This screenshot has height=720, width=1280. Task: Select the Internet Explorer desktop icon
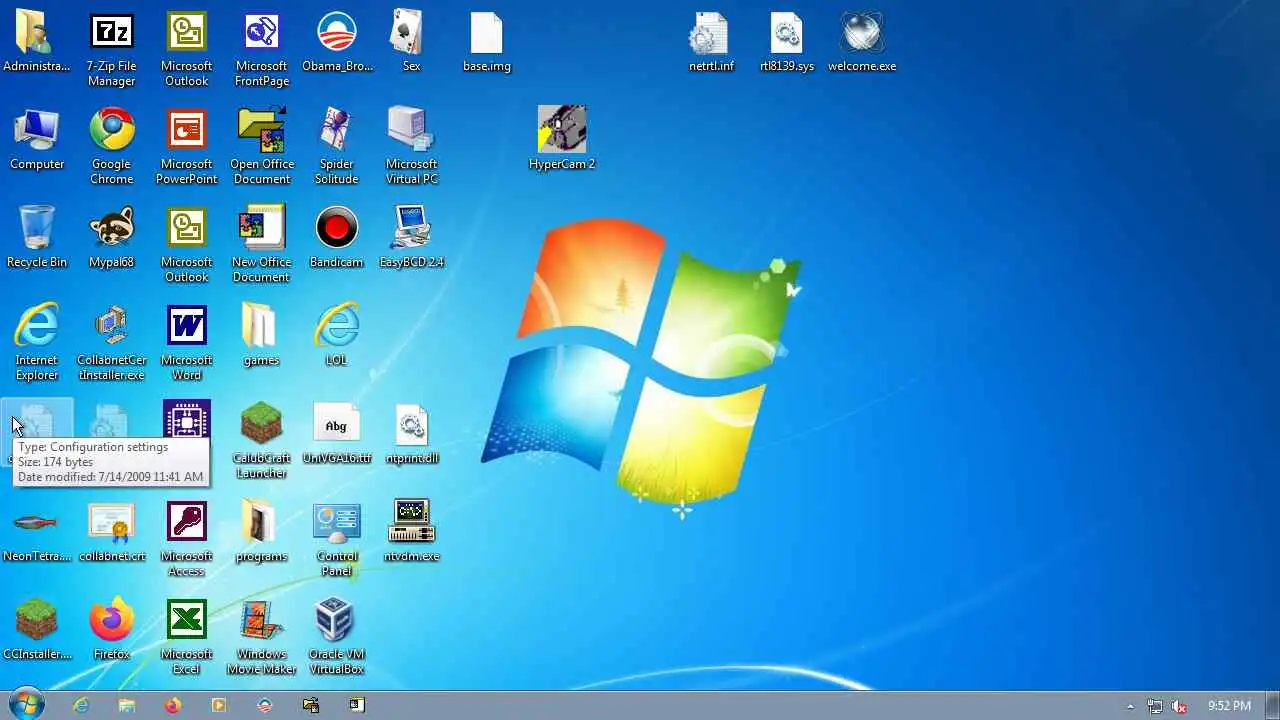[x=37, y=343]
